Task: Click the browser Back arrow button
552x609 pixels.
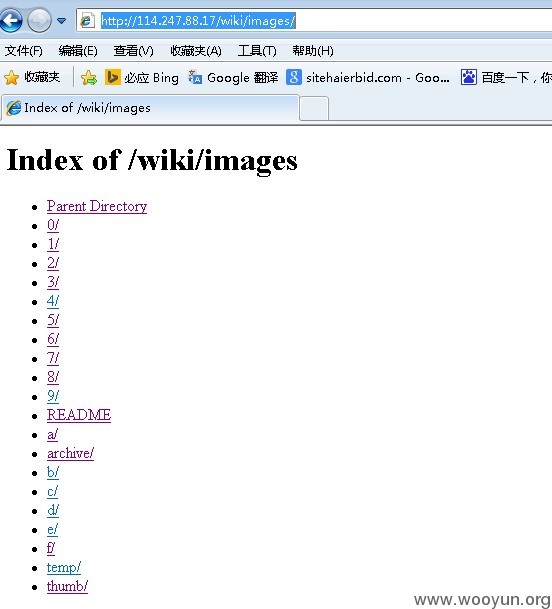Action: 10,20
